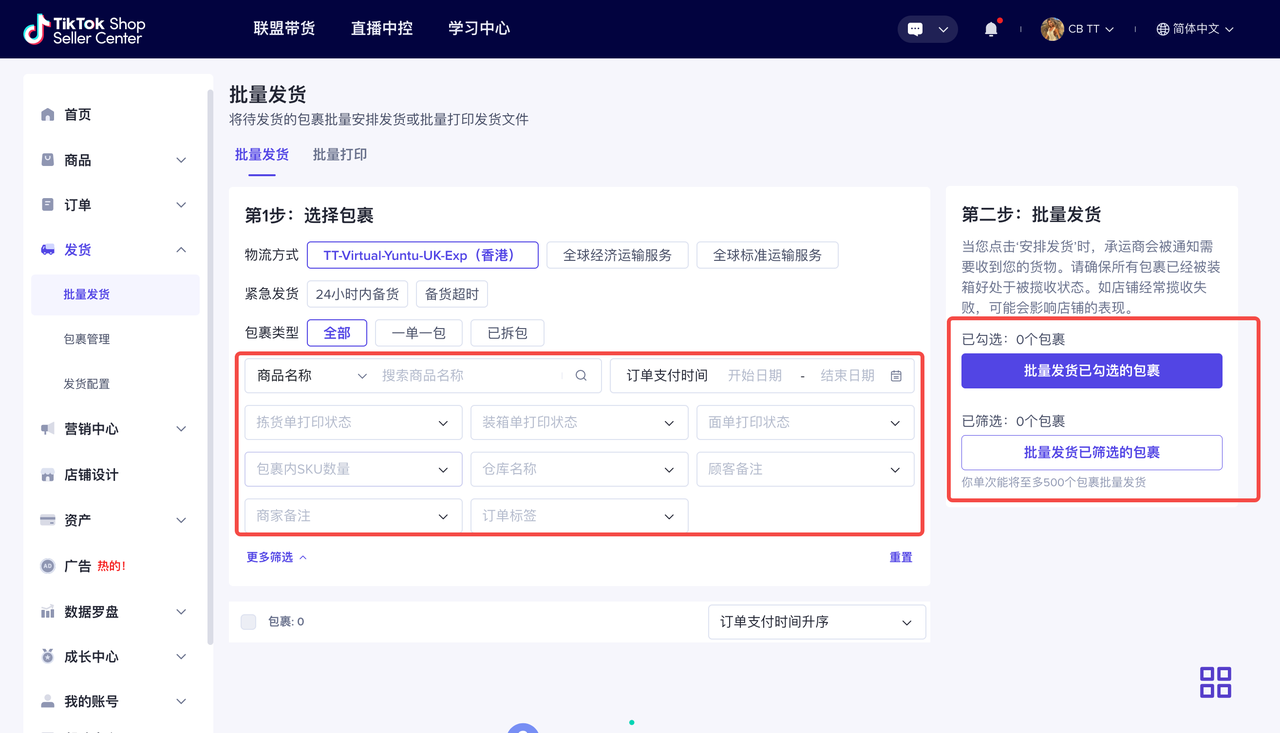Open the grid apps icon at bottom right
1280x733 pixels.
click(x=1216, y=683)
